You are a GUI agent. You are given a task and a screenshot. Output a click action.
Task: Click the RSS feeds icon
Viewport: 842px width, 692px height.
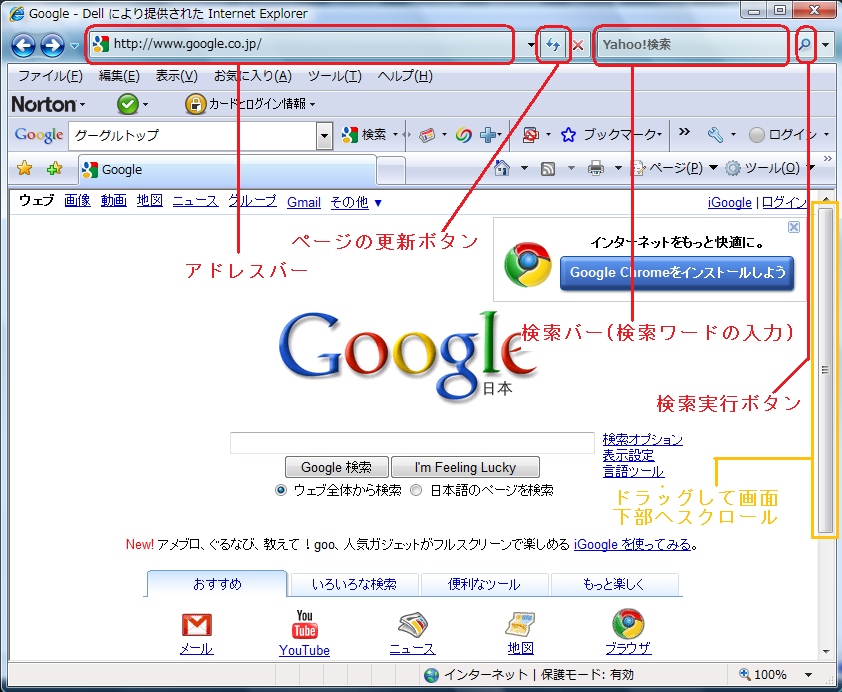coord(548,169)
